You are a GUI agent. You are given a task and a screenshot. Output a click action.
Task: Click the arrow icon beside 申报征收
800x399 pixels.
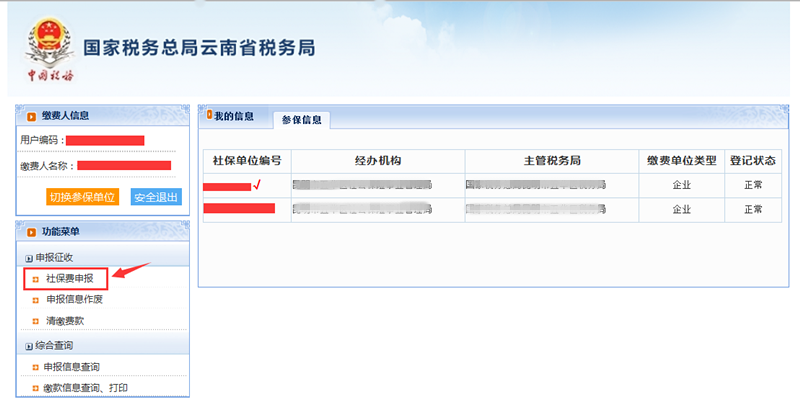point(29,259)
